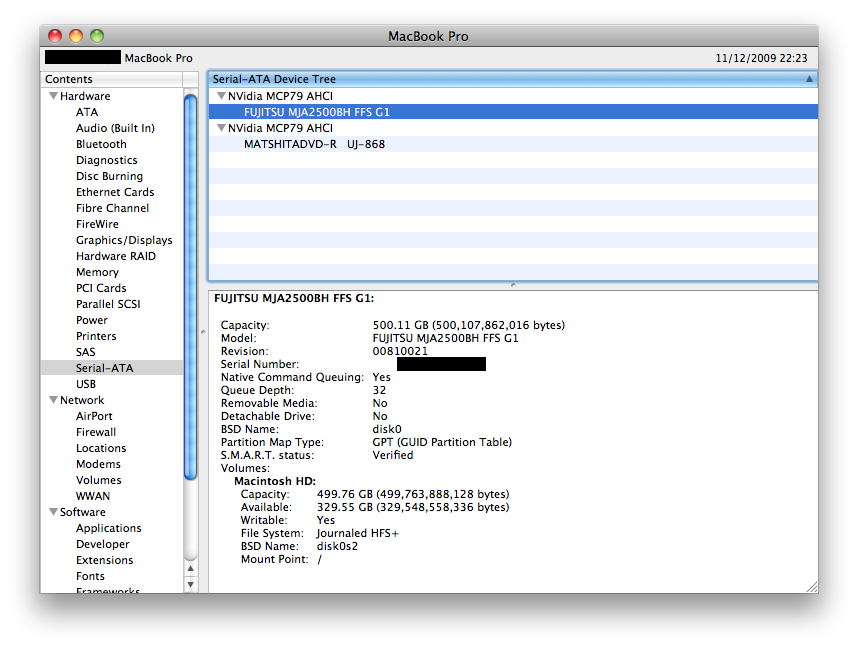Click sidebar scroll down arrow

pos(190,585)
